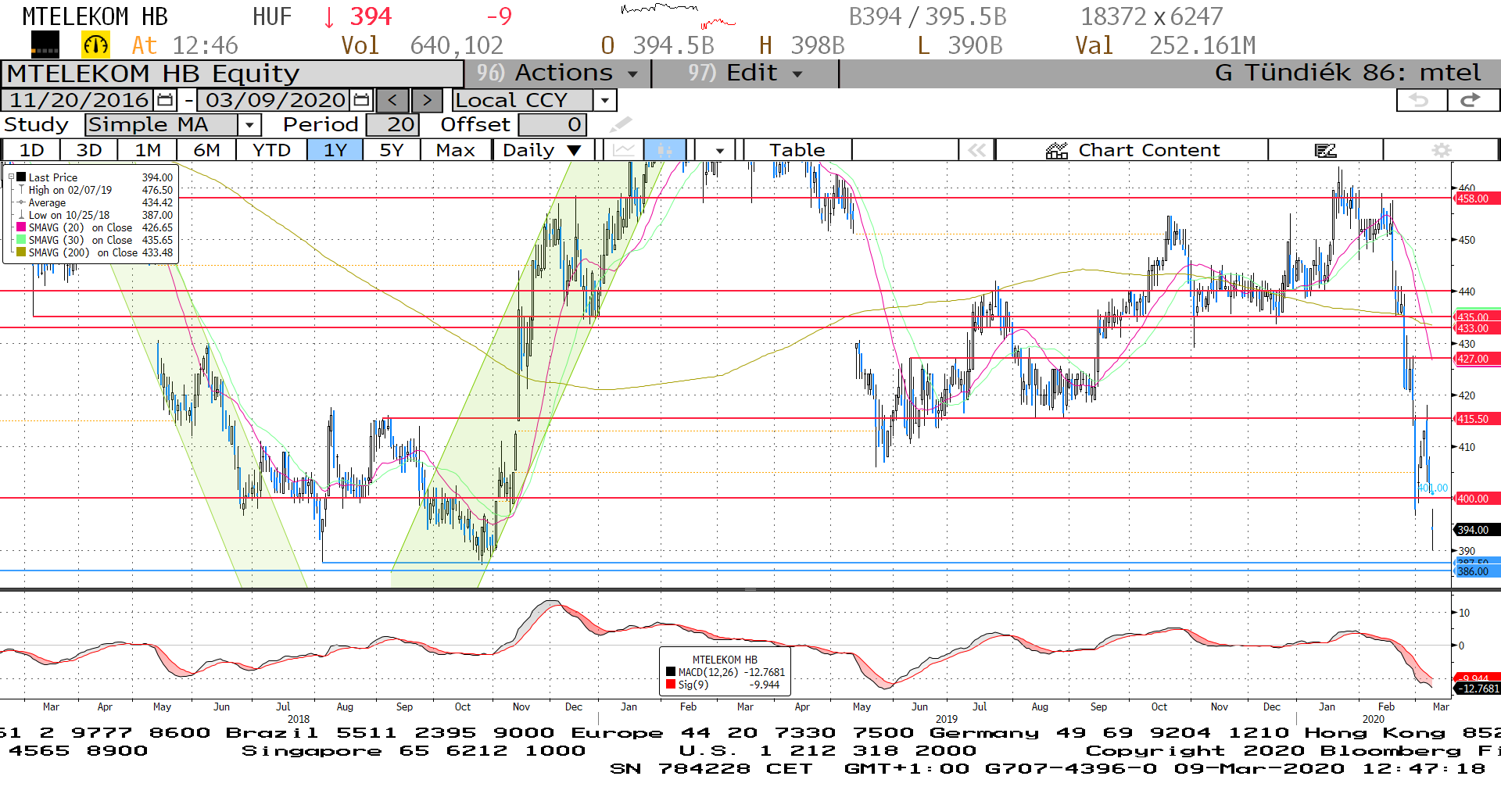Click the -12.7681 MACD value label
Image resolution: width=1501 pixels, height=812 pixels.
1476,689
